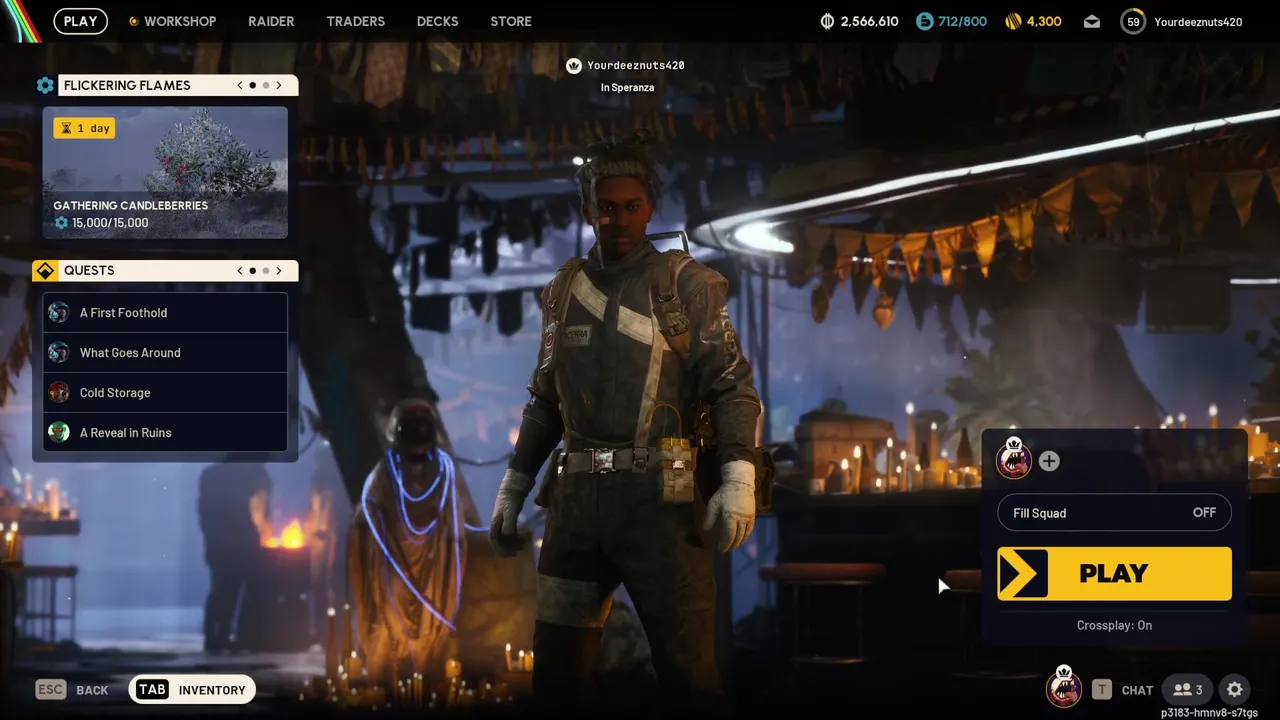
Task: Go to previous Quests page arrow
Action: click(x=240, y=270)
